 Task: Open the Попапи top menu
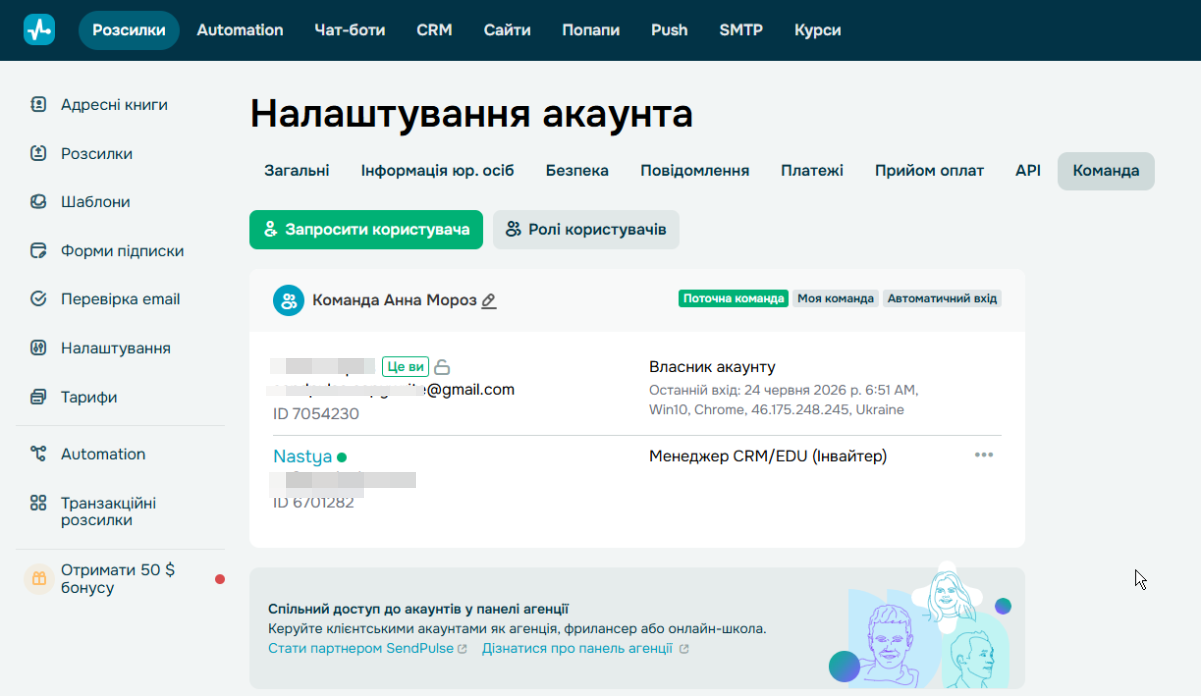point(591,30)
